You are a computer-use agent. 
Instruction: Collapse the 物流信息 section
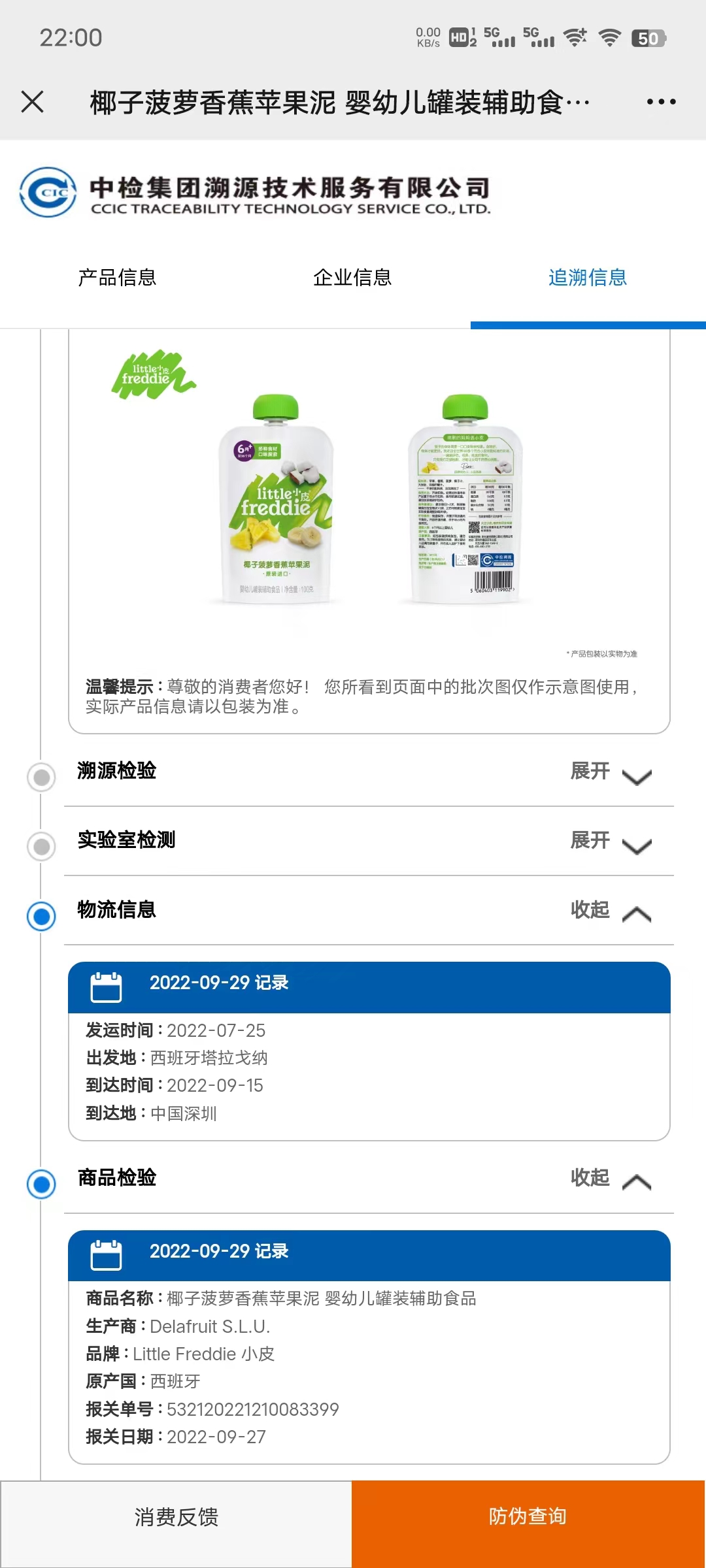[x=611, y=911]
